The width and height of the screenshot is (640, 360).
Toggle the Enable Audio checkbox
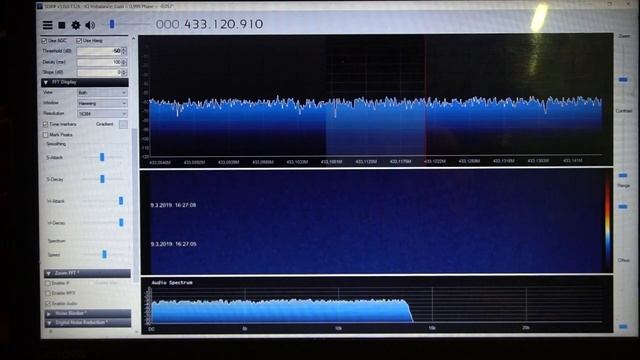tap(48, 303)
